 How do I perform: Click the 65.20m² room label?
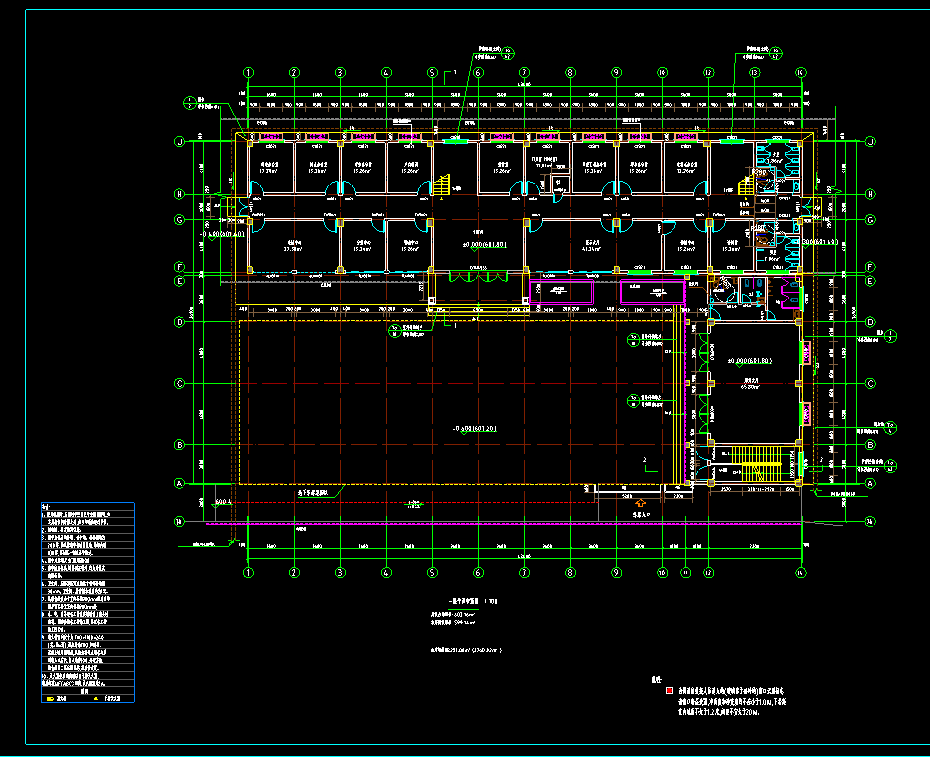(x=750, y=383)
